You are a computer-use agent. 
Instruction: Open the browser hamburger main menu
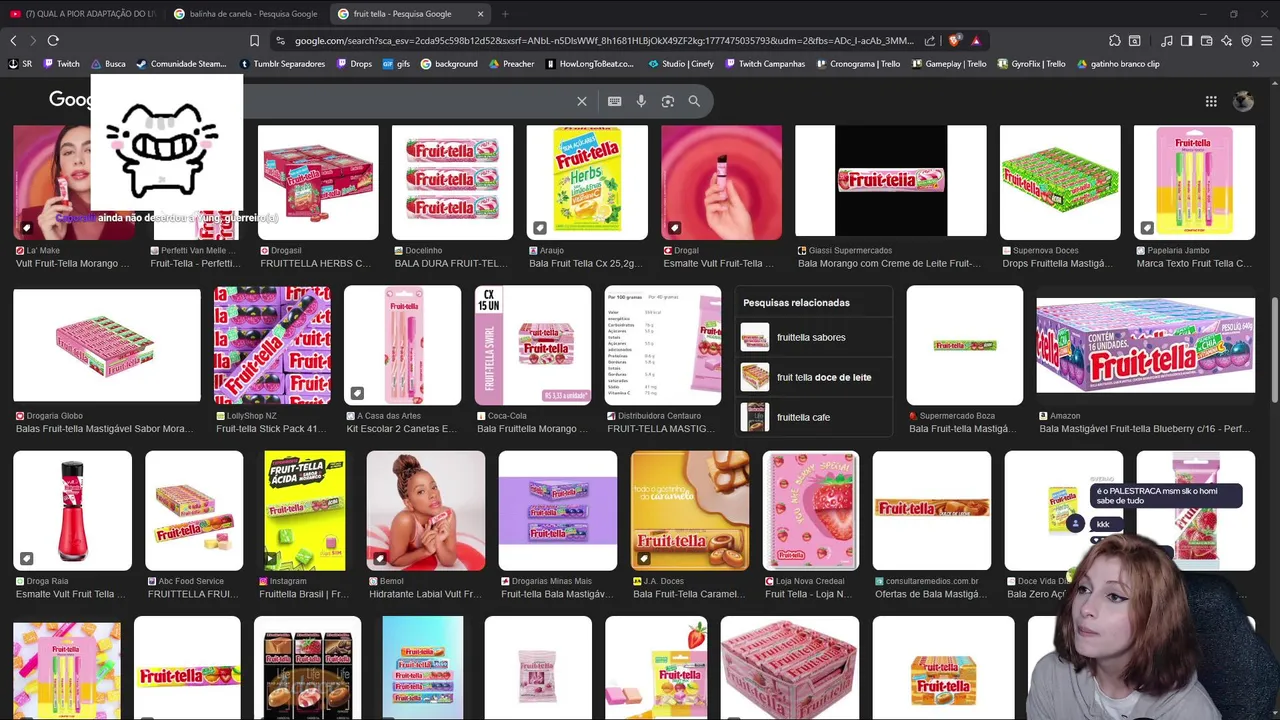pyautogui.click(x=1266, y=41)
